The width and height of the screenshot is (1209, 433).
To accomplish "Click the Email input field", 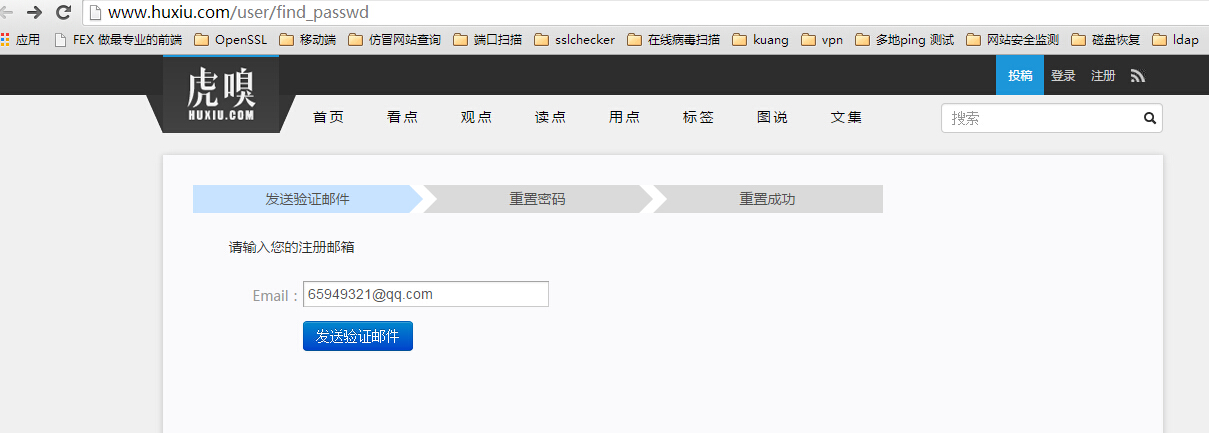I will pos(426,294).
